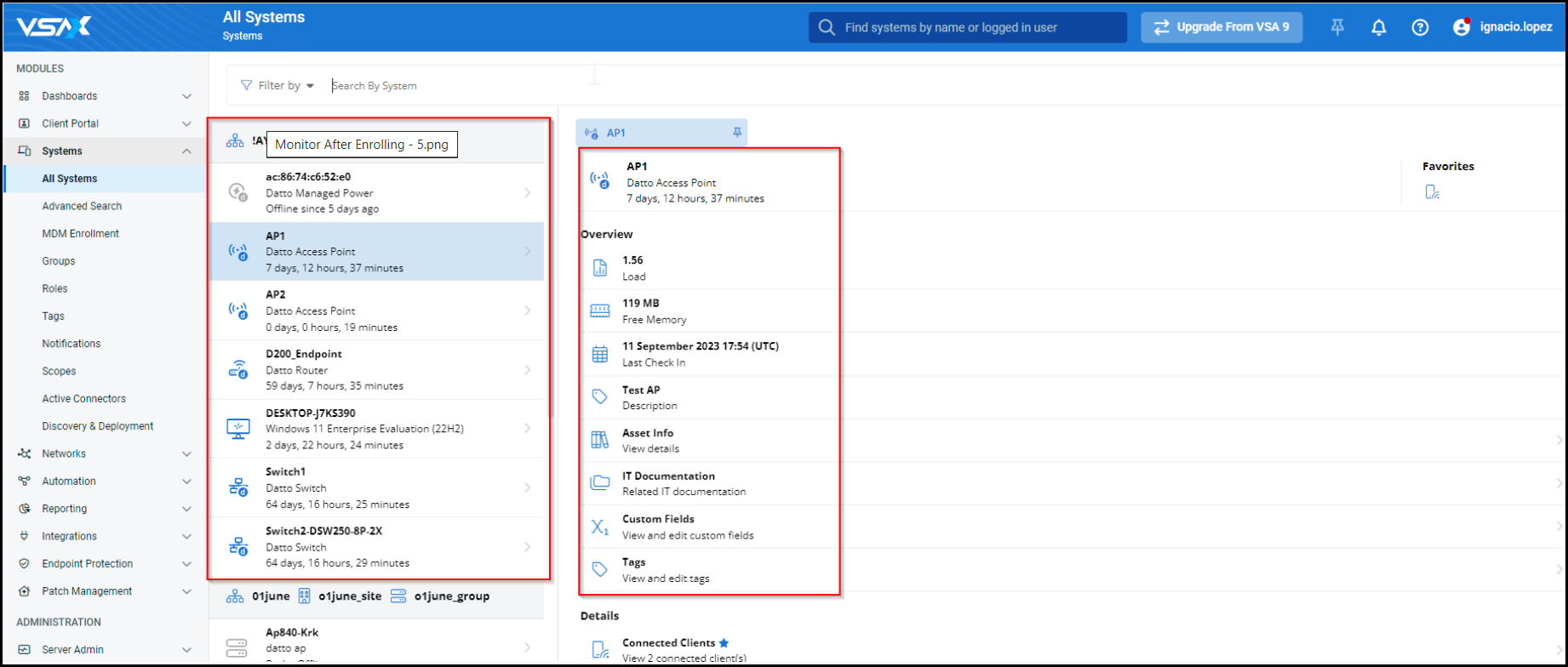Click the Filter by funnel icon
This screenshot has height=667, width=1568.
tap(247, 85)
